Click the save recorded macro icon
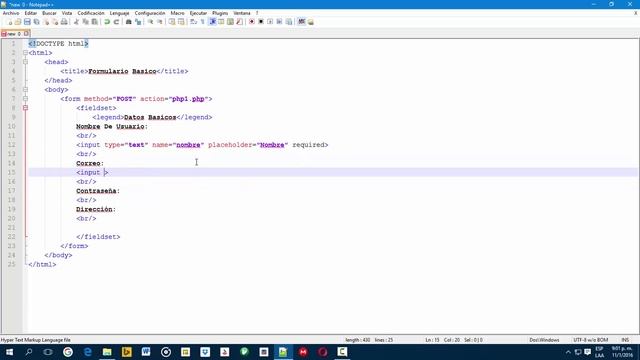Viewport: 640px width, 360px height. click(289, 22)
